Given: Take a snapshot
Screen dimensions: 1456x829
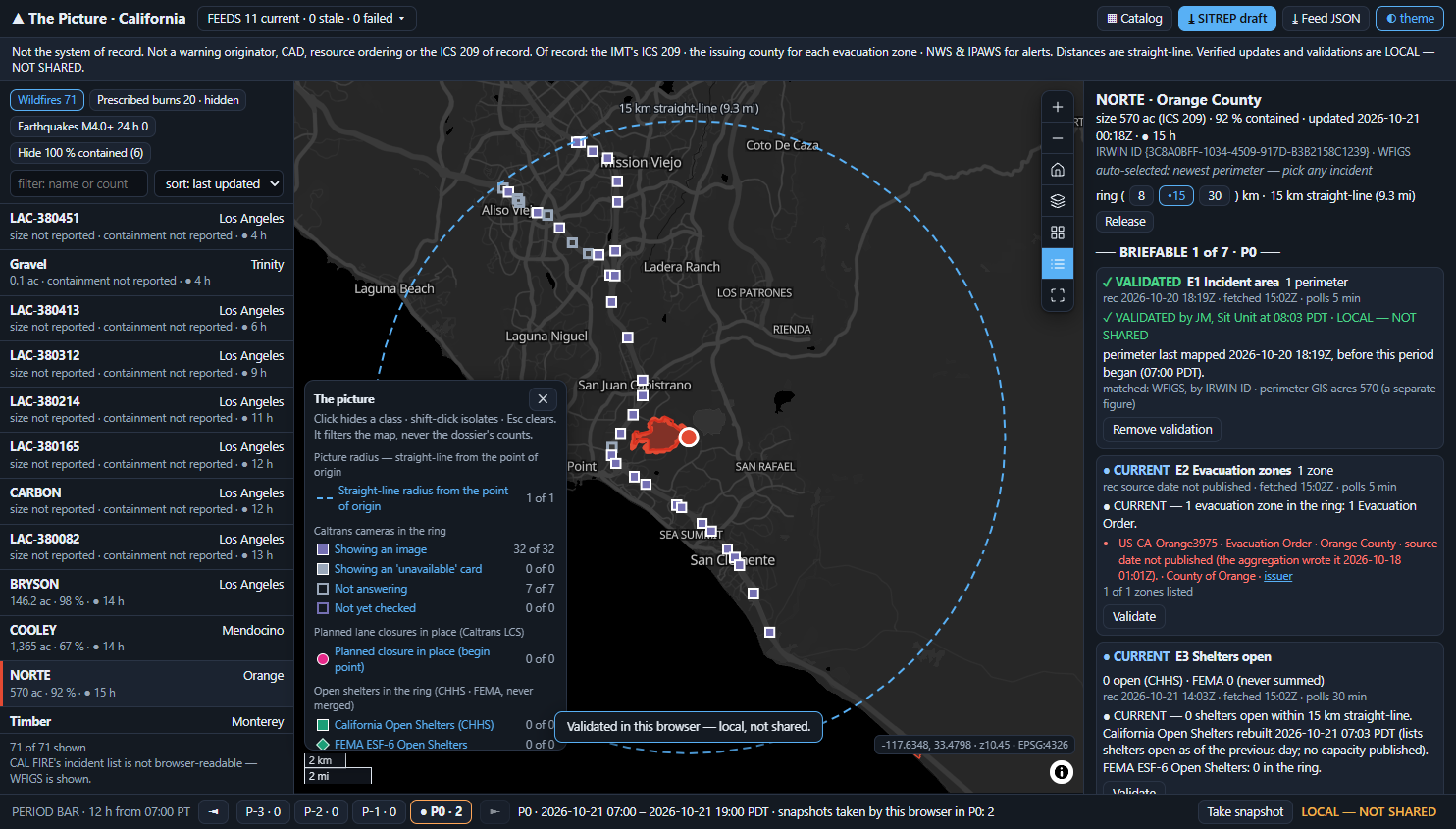Looking at the screenshot, I should pyautogui.click(x=1245, y=811).
